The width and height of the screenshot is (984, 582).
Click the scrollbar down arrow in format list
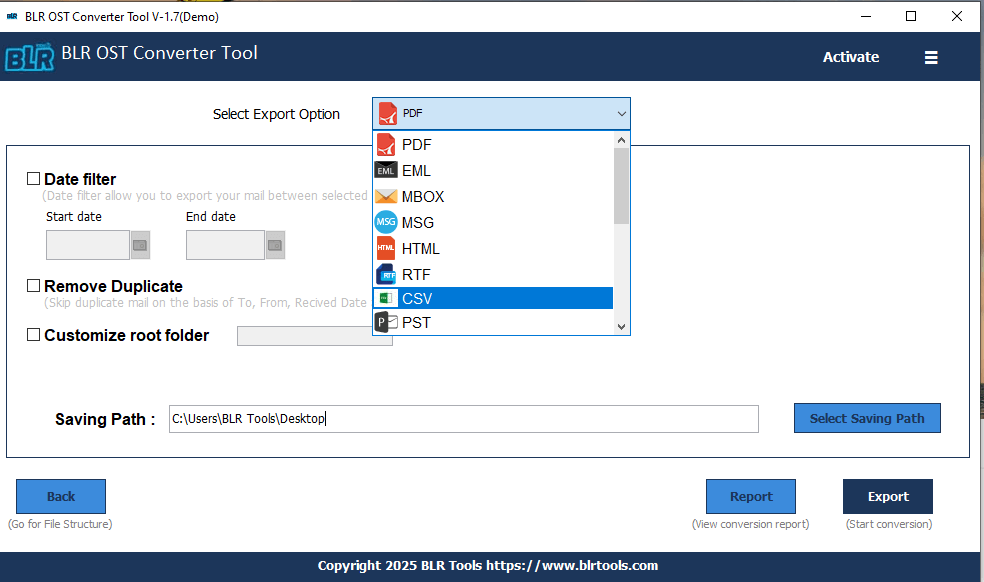(x=621, y=327)
